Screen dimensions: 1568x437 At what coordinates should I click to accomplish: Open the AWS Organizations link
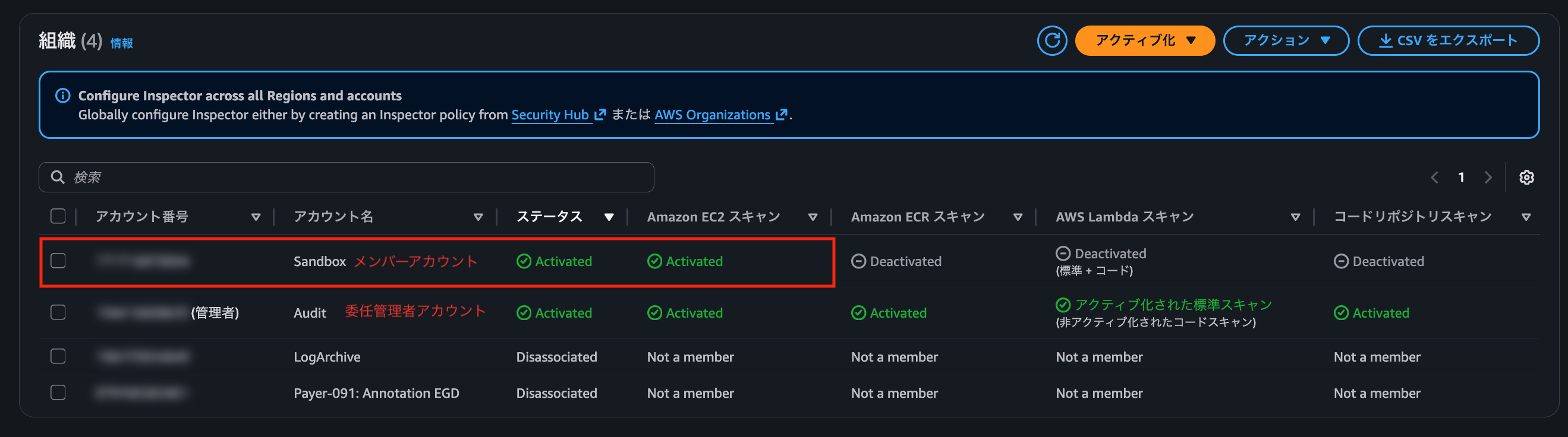pyautogui.click(x=712, y=115)
